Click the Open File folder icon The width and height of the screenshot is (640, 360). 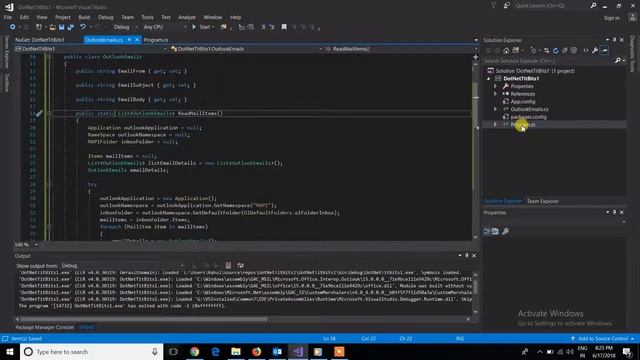coord(52,27)
